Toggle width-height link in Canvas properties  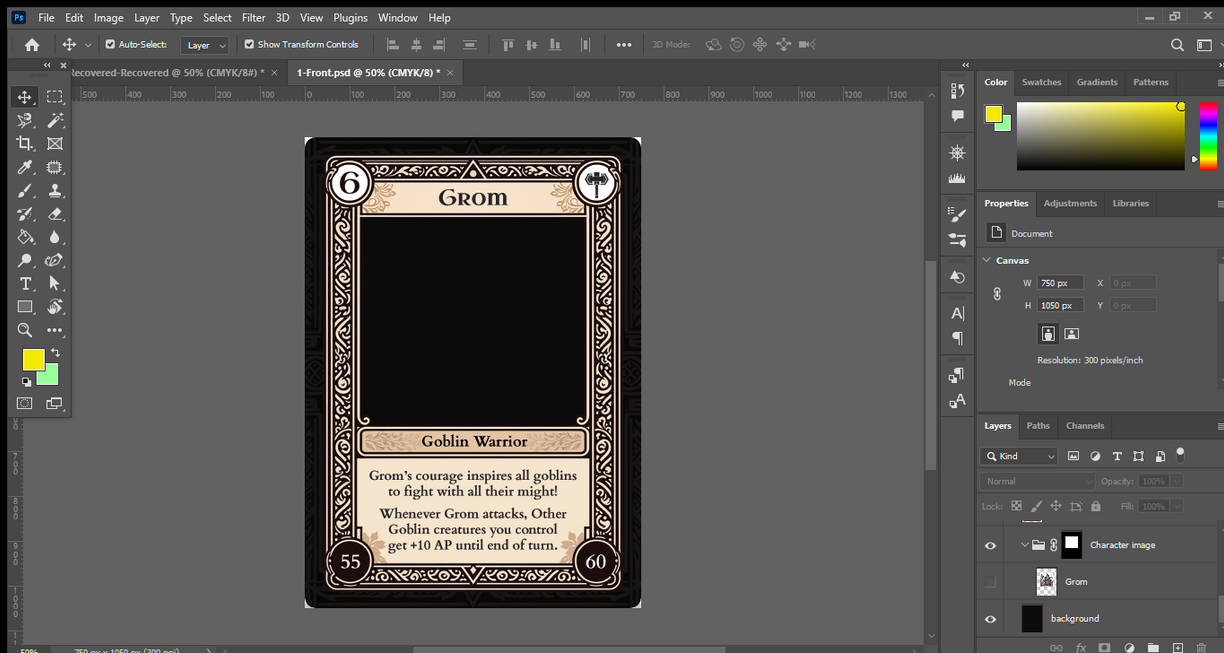point(997,294)
